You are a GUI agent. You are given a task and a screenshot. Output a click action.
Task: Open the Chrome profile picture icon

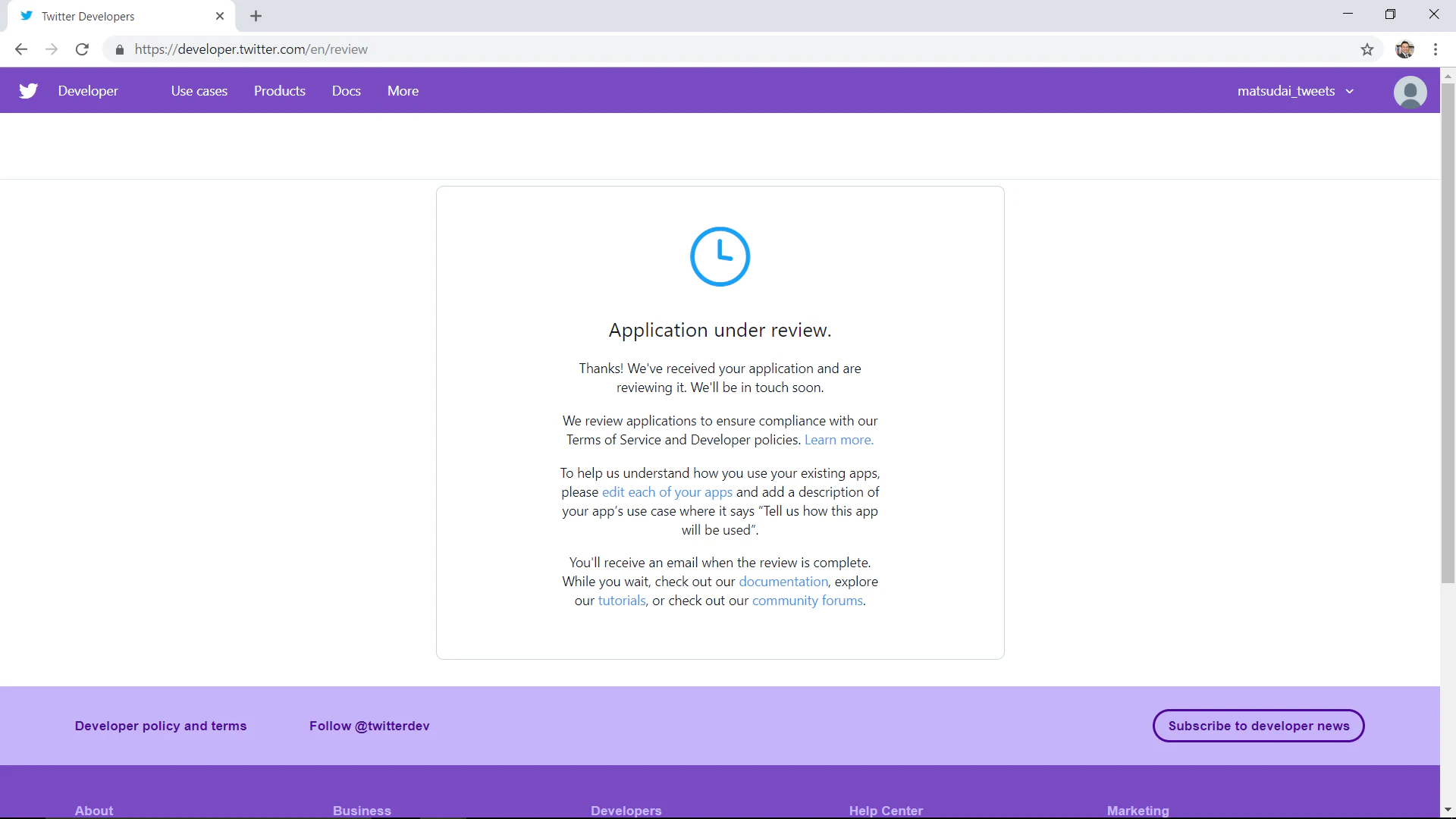click(x=1404, y=49)
